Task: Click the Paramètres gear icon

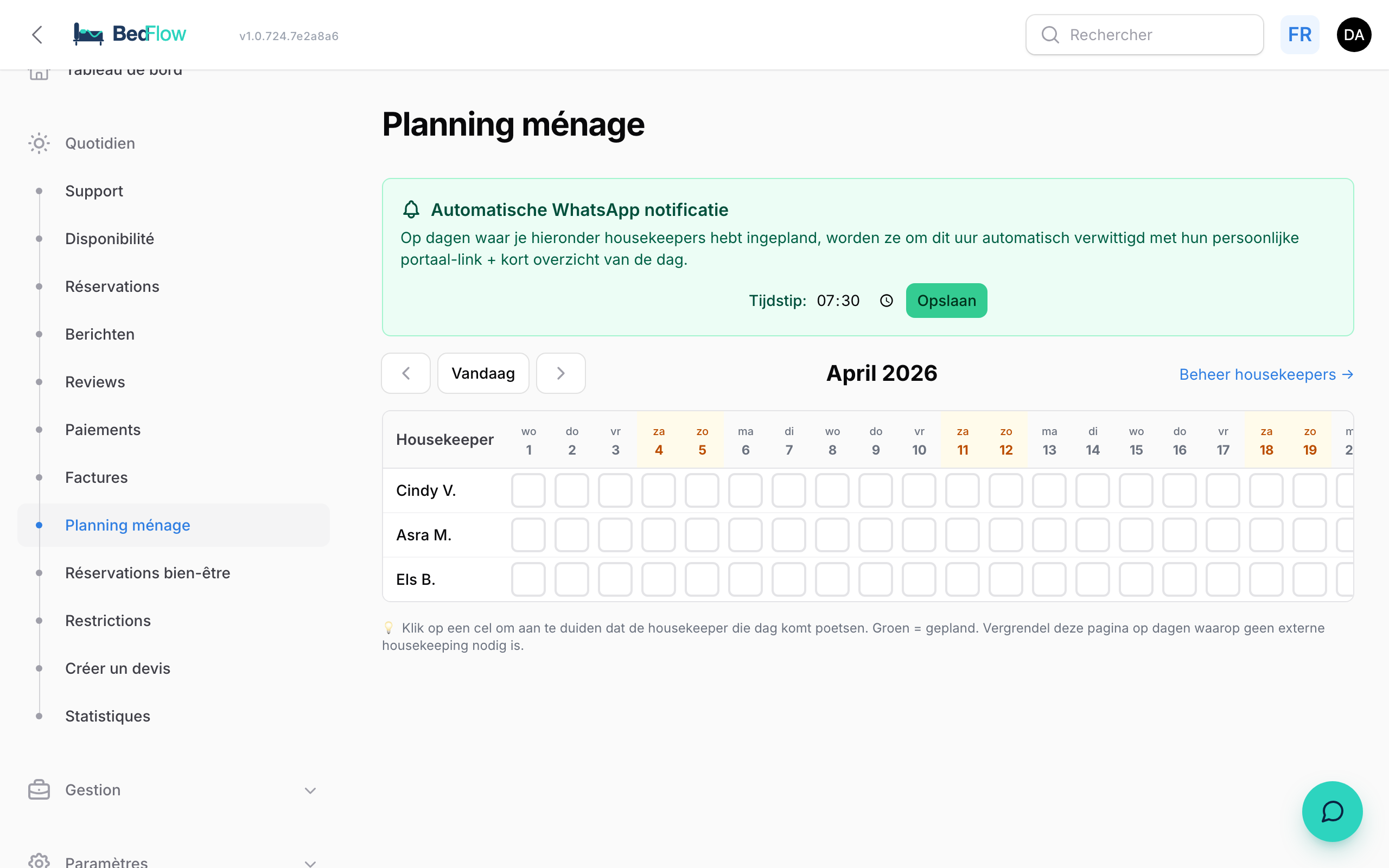Action: (39, 861)
